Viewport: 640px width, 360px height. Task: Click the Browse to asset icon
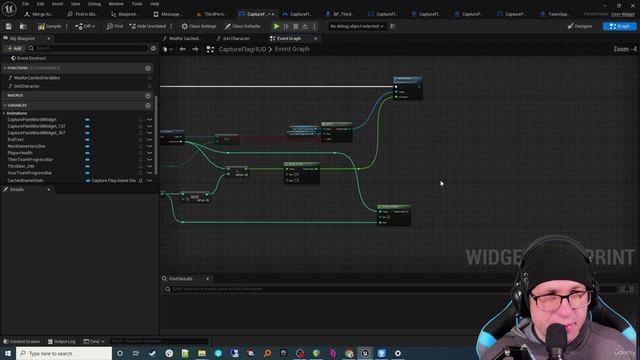tap(23, 26)
